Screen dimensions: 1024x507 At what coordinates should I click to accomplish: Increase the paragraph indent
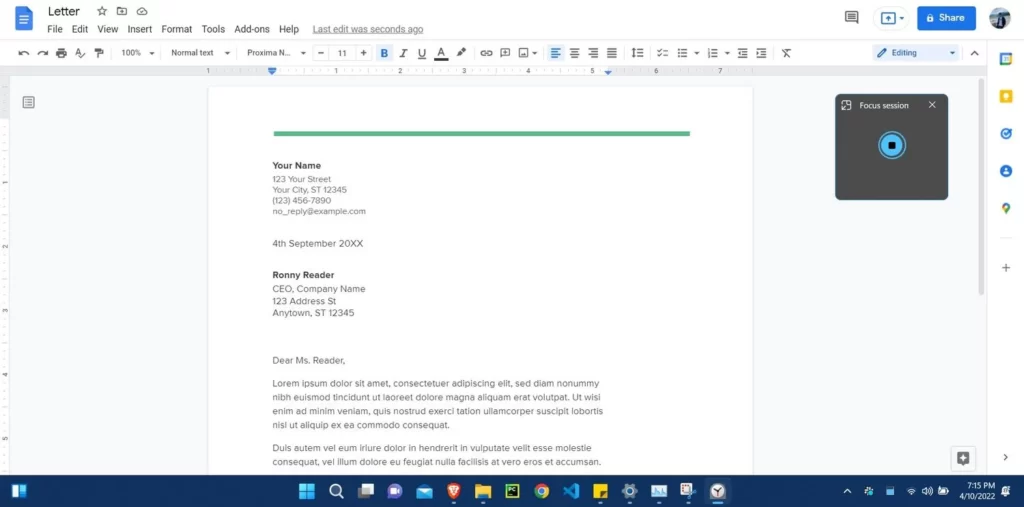(761, 53)
